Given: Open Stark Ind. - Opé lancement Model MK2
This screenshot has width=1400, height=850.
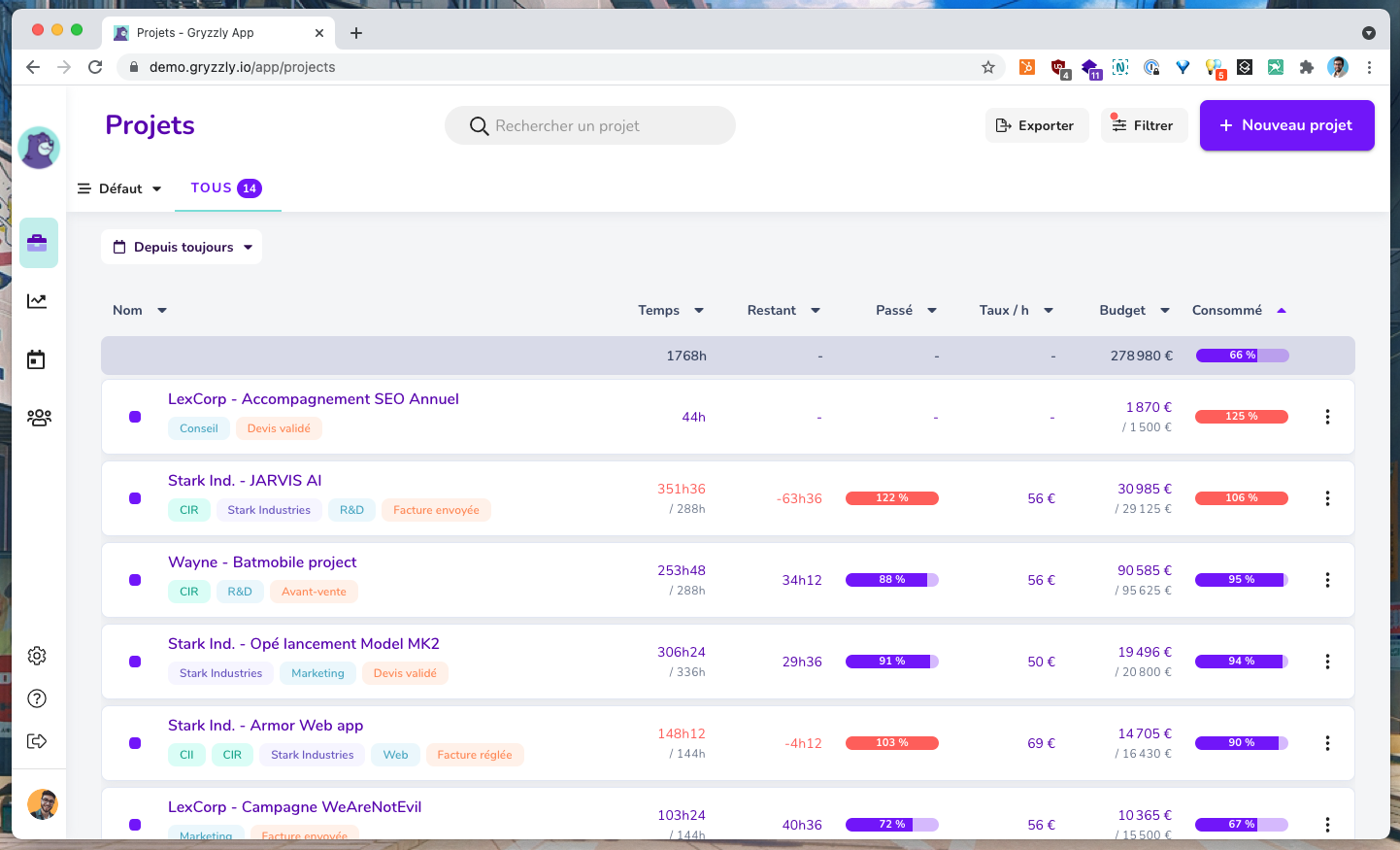Looking at the screenshot, I should pos(304,644).
